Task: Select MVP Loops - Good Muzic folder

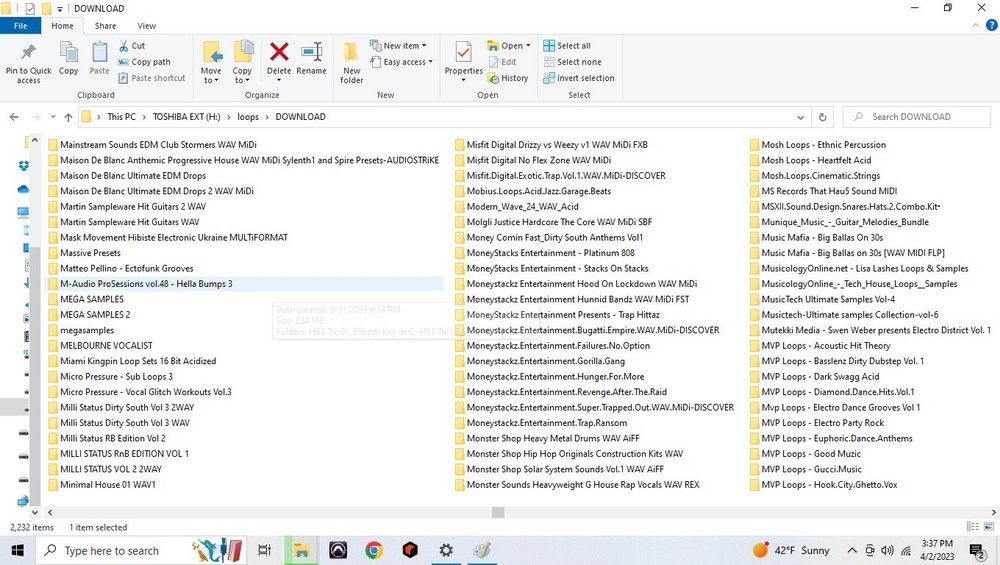Action: (811, 453)
